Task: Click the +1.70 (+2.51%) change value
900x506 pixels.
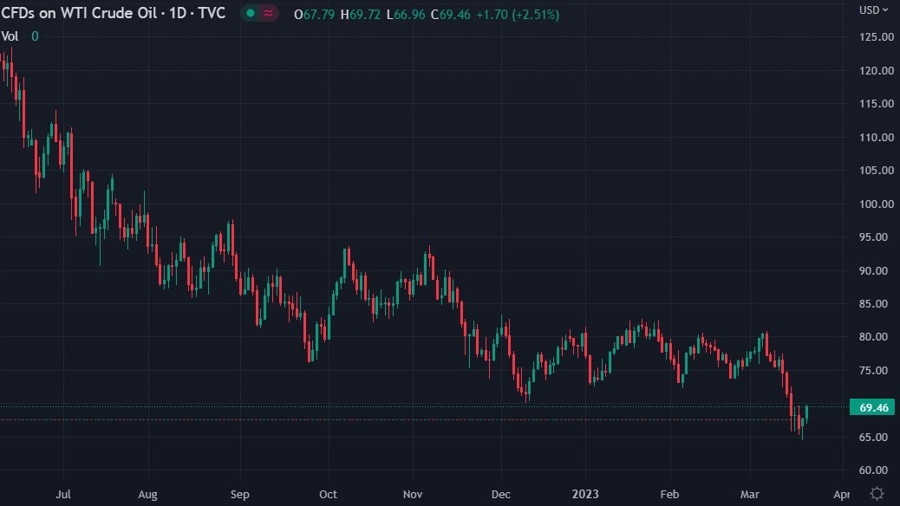Action: click(x=518, y=14)
